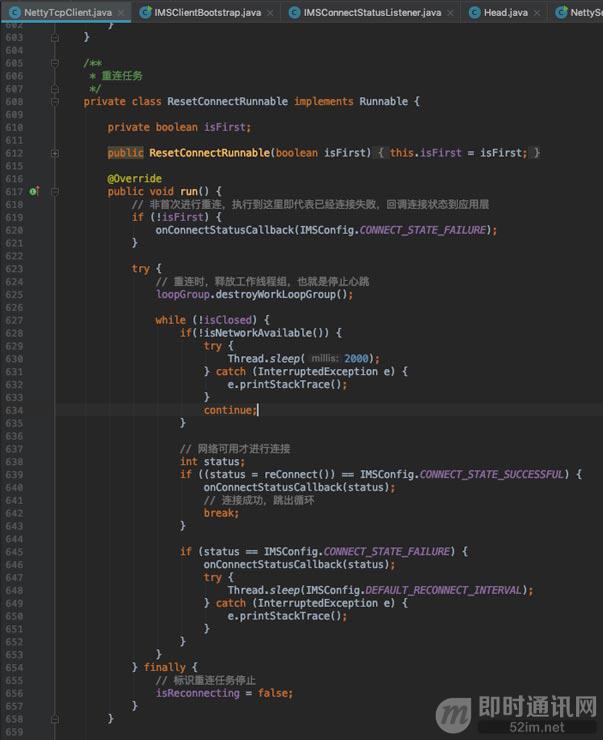This screenshot has width=603, height=740.
Task: Click onConnectStatusCallback(status) on line 640
Action: coord(299,487)
